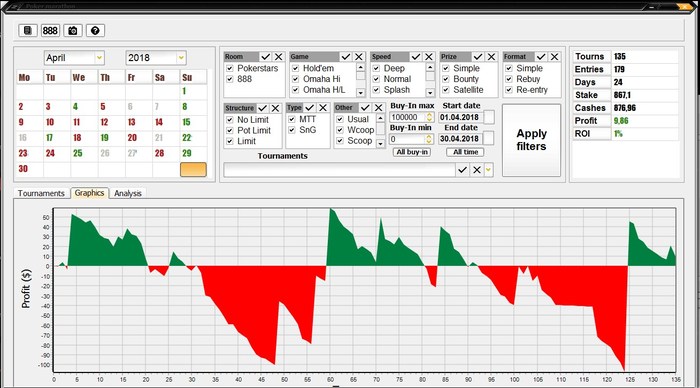This screenshot has height=388, width=700.
Task: Click the Game list up arrow
Action: 360,67
